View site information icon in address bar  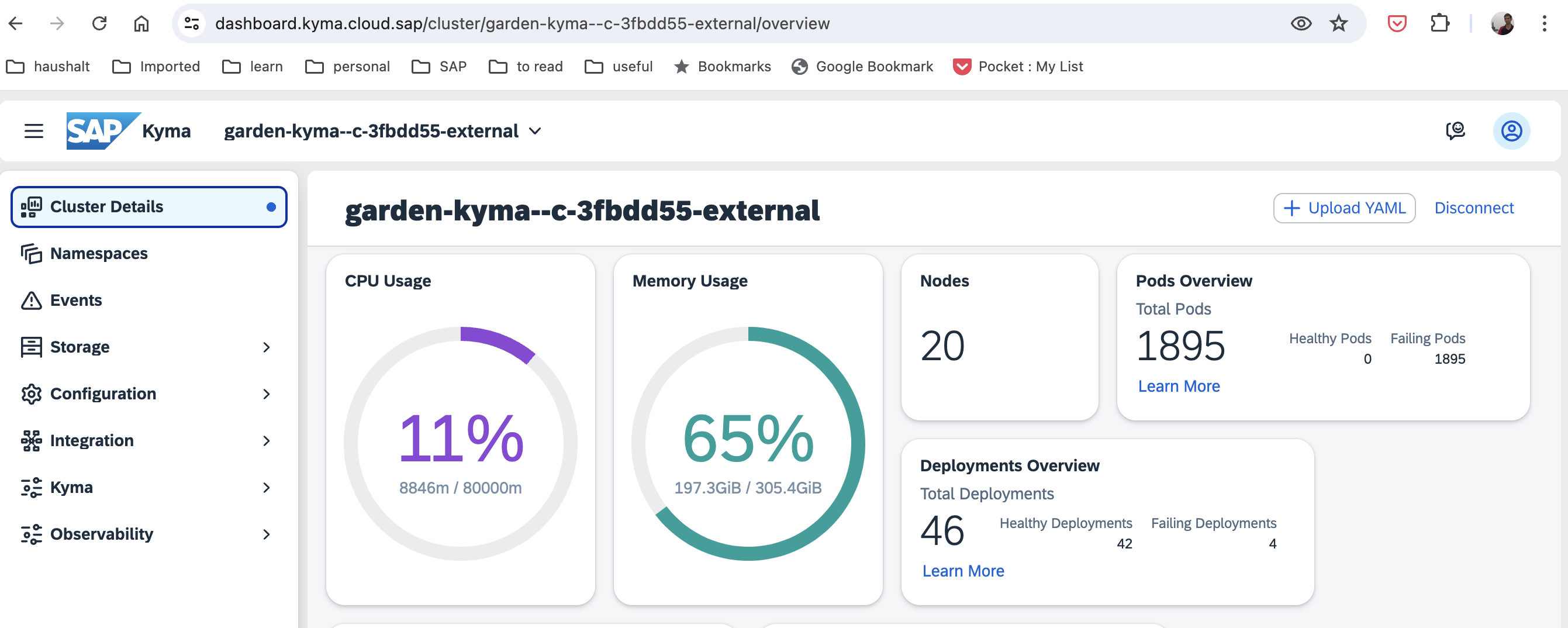pyautogui.click(x=192, y=24)
